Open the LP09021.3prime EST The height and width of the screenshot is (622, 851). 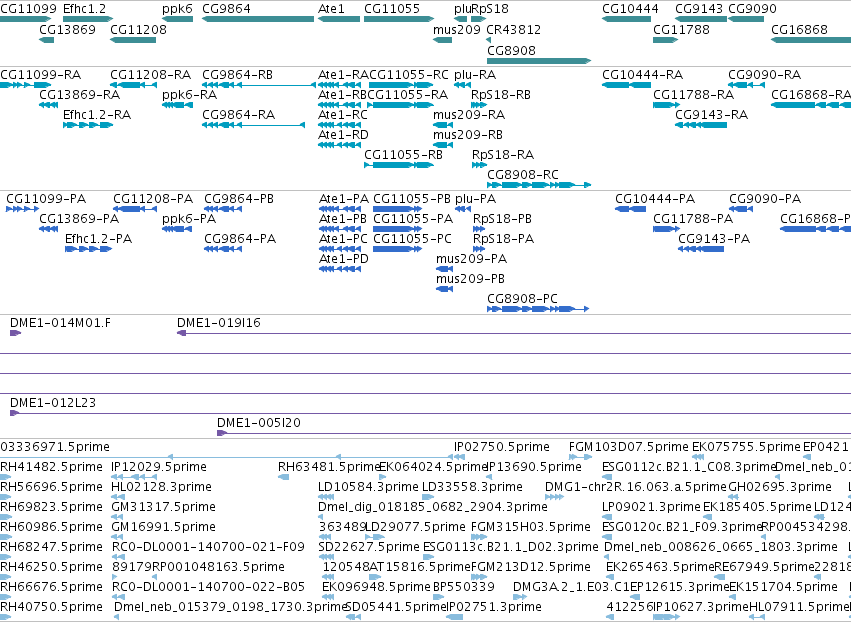[608, 517]
